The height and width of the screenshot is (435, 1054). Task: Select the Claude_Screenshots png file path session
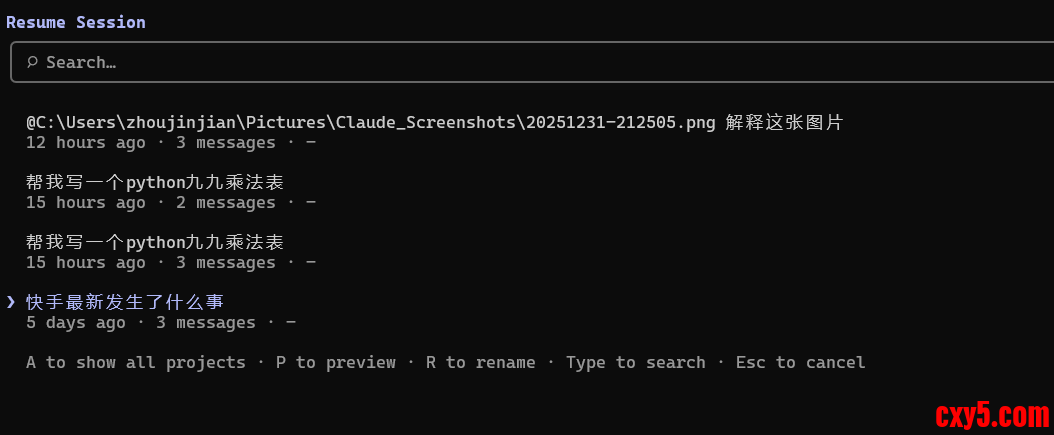click(x=370, y=122)
